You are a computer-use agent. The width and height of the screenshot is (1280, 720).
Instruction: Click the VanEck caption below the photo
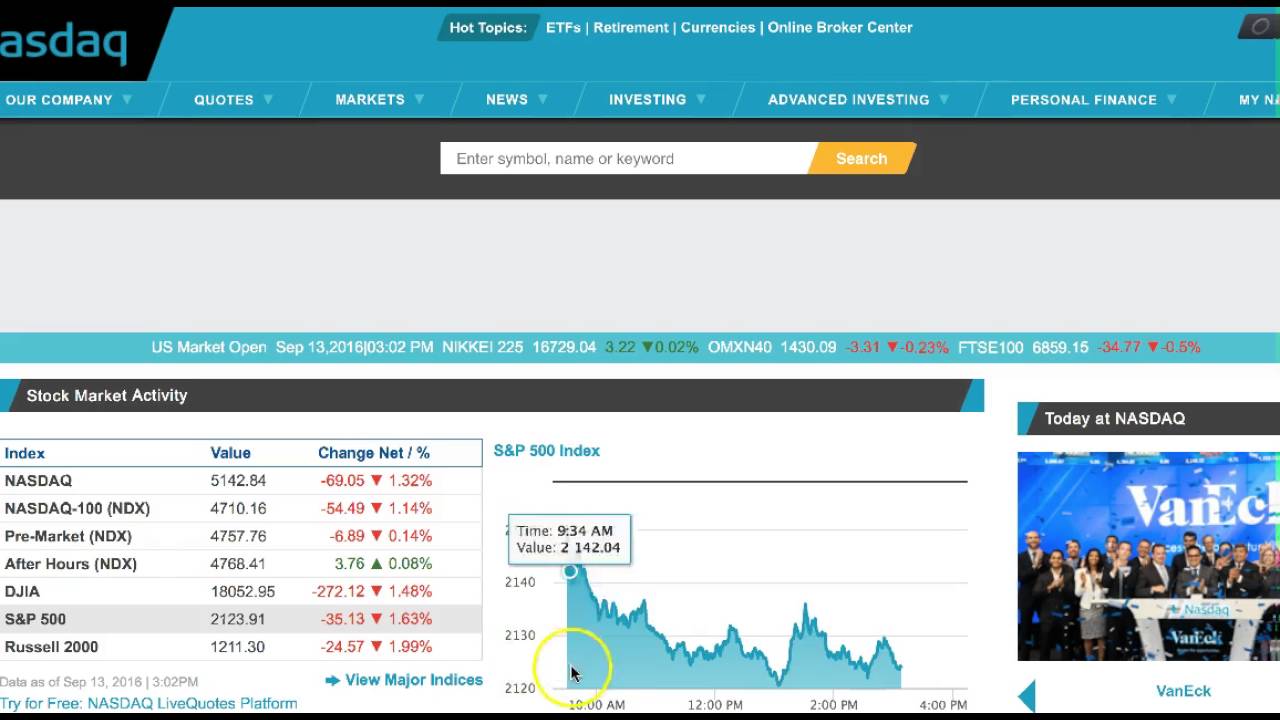tap(1183, 691)
